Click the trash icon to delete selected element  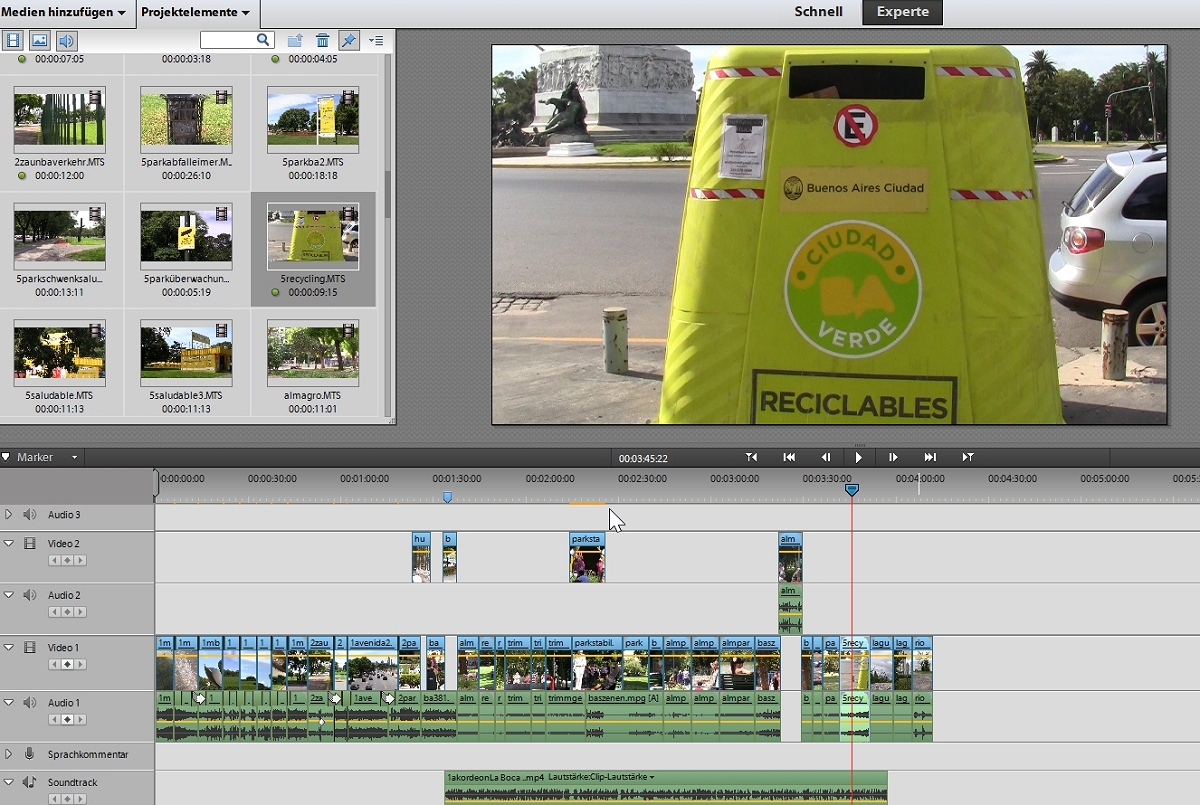click(322, 41)
